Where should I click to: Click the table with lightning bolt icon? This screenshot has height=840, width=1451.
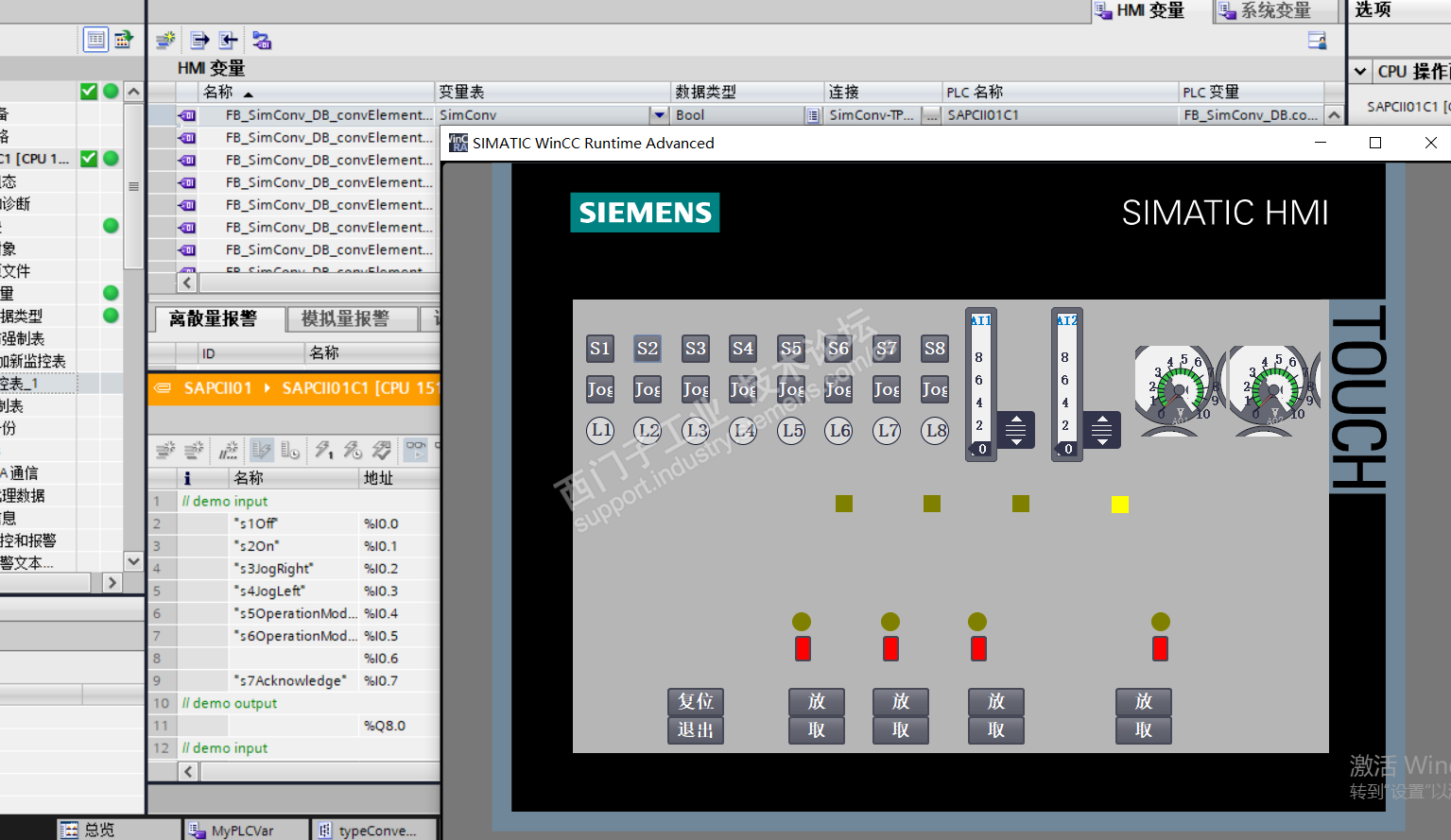[x=262, y=450]
